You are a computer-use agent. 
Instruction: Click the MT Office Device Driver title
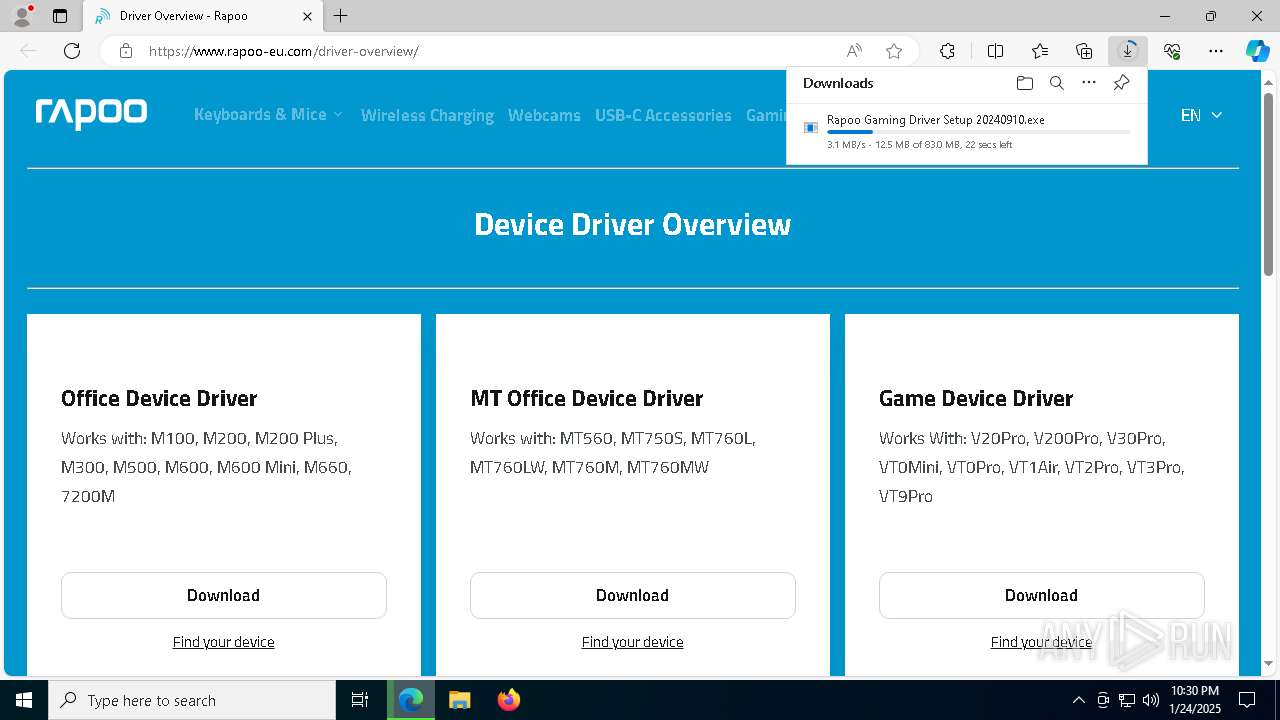pyautogui.click(x=586, y=398)
